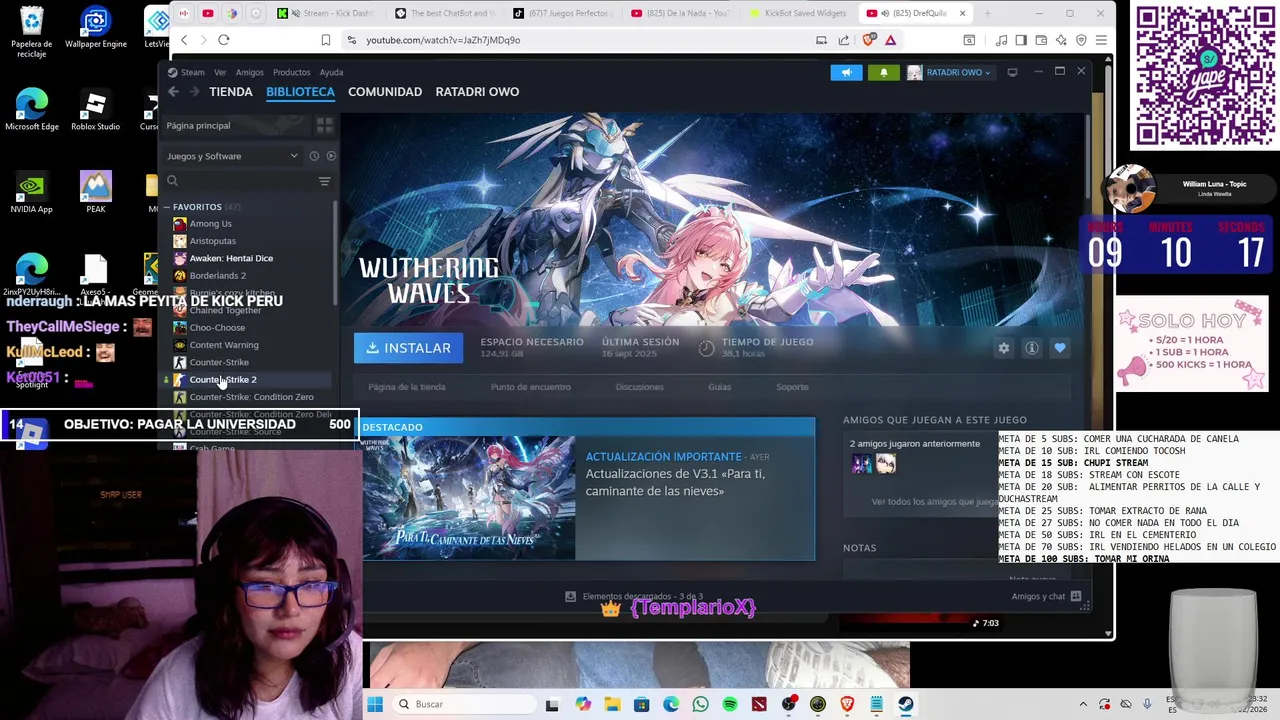Open Brave Shields lion icon

(868, 40)
